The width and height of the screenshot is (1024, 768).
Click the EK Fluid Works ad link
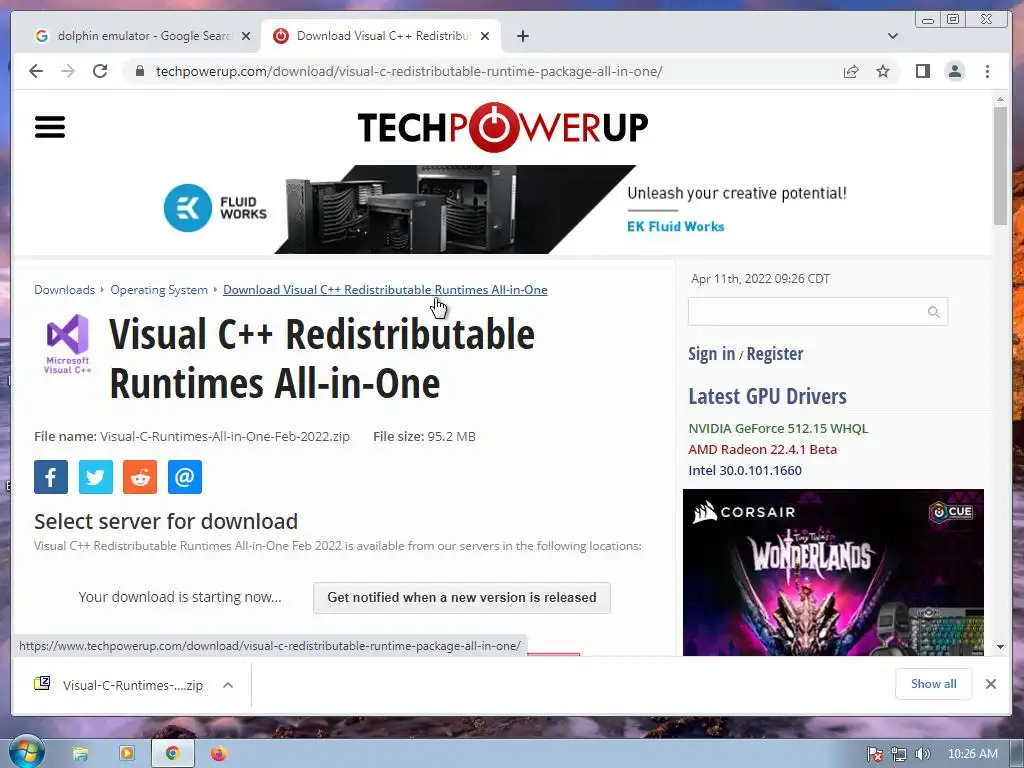coord(675,227)
